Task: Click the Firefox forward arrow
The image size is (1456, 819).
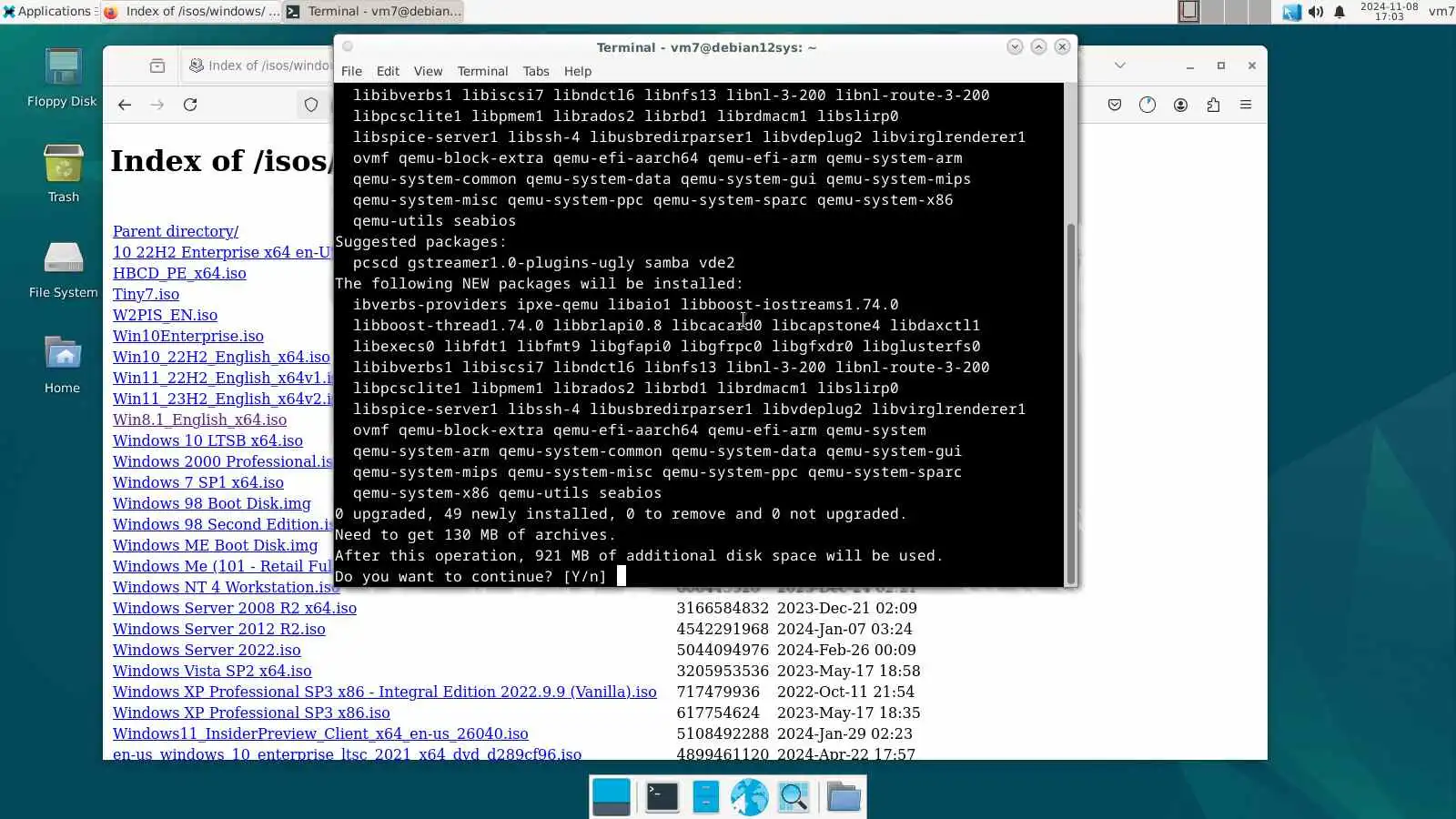Action: (x=157, y=105)
